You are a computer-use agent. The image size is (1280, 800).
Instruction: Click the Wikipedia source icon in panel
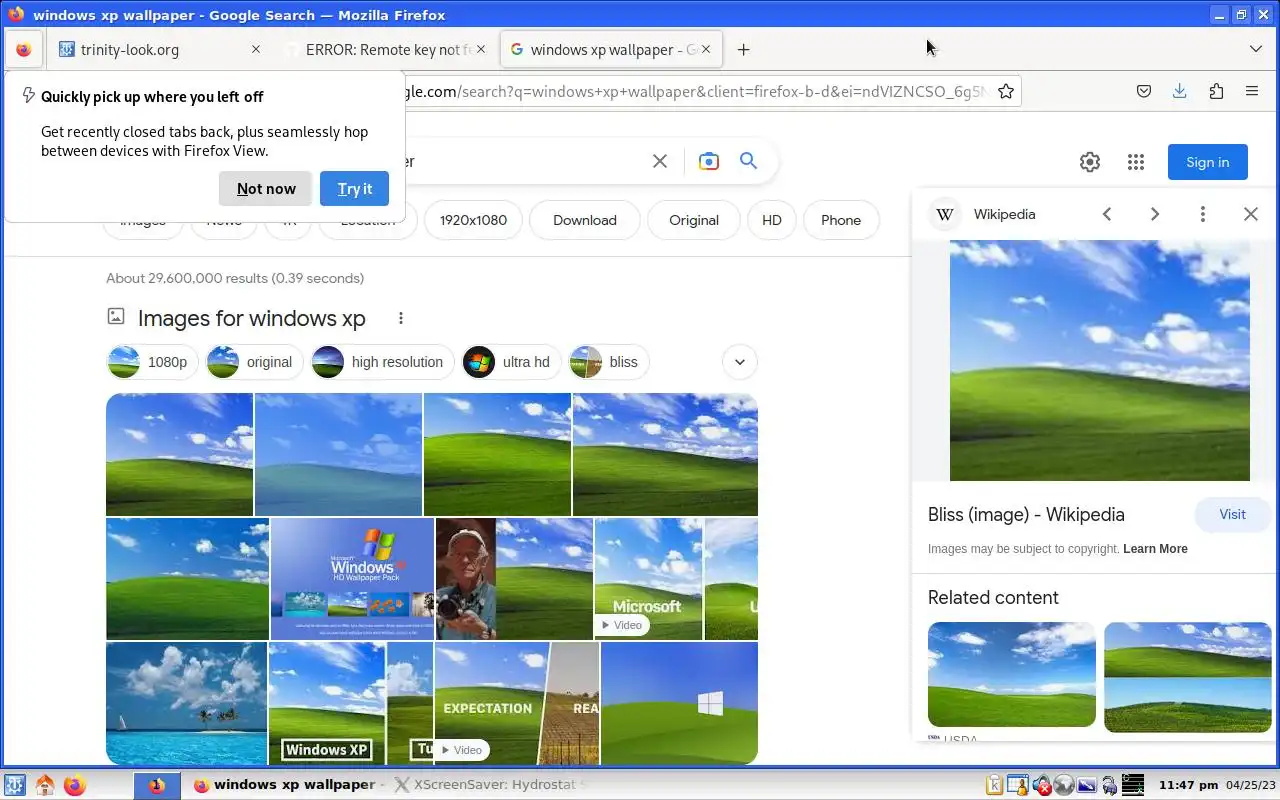[x=945, y=214]
